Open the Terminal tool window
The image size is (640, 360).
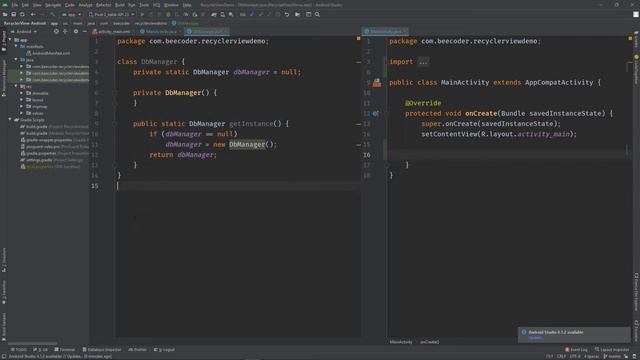pyautogui.click(x=64, y=350)
